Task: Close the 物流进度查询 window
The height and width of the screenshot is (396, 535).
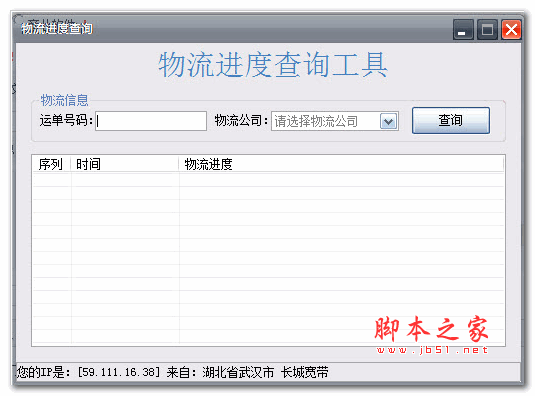Action: (x=511, y=30)
